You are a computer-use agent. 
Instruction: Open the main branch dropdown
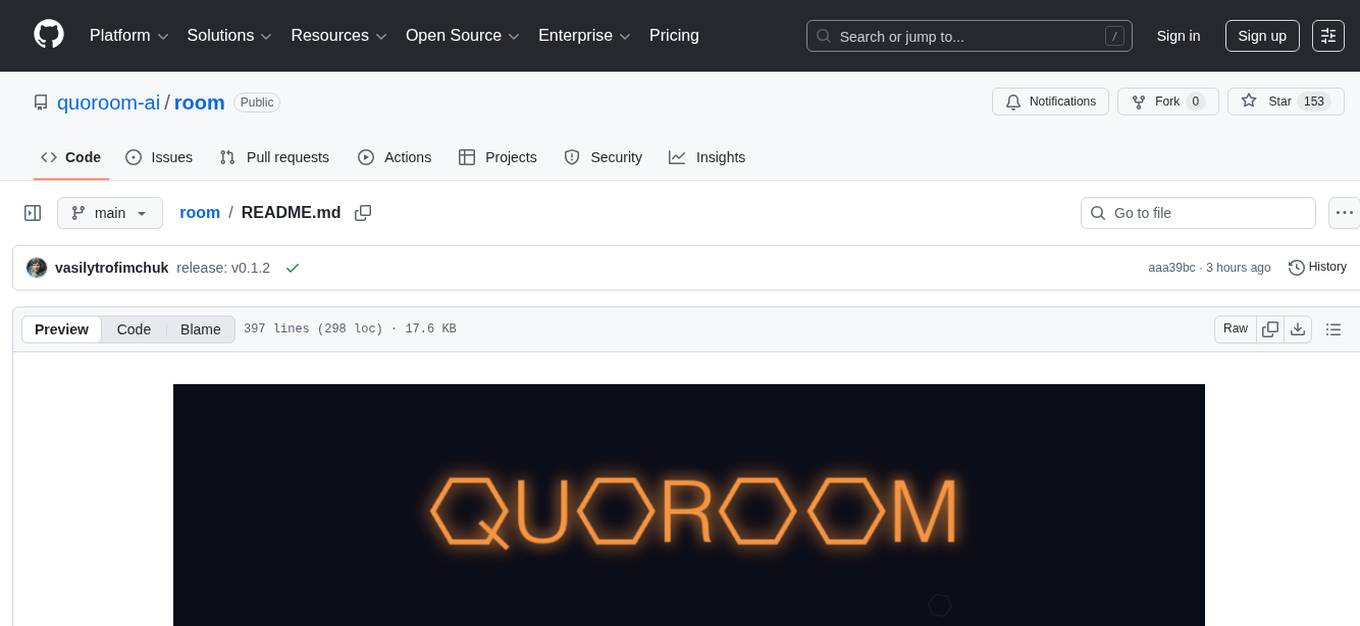110,212
